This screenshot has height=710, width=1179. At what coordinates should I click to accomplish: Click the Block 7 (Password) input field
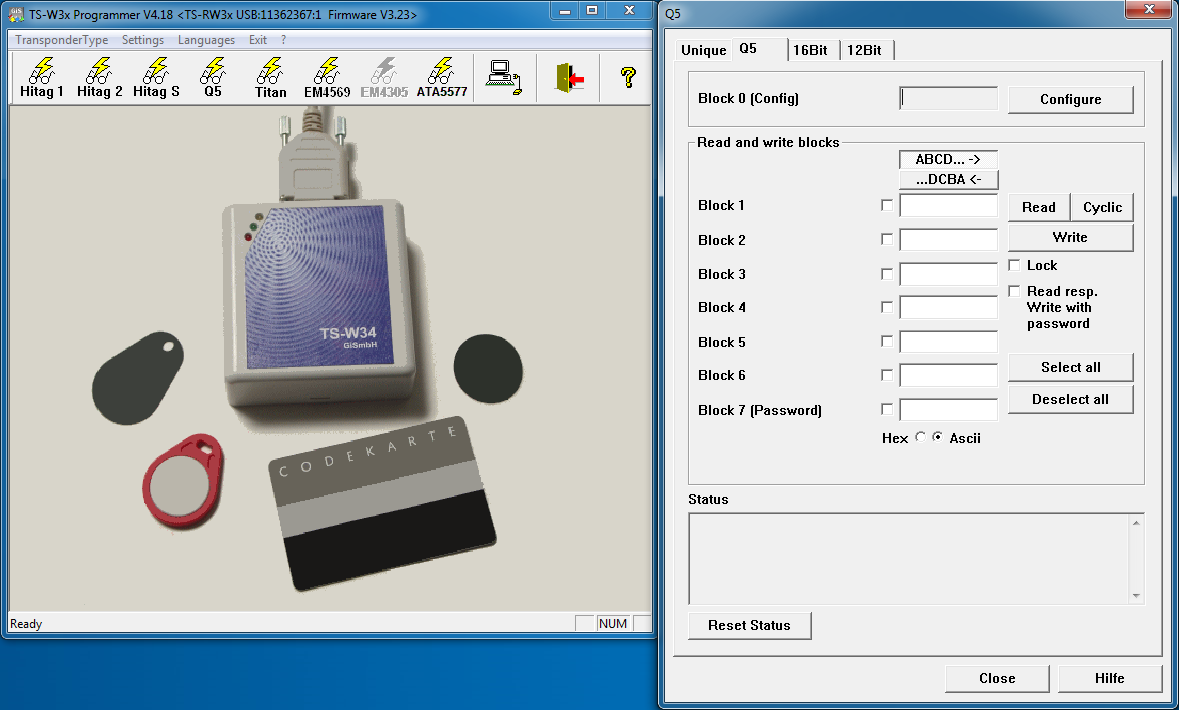pyautogui.click(x=948, y=410)
